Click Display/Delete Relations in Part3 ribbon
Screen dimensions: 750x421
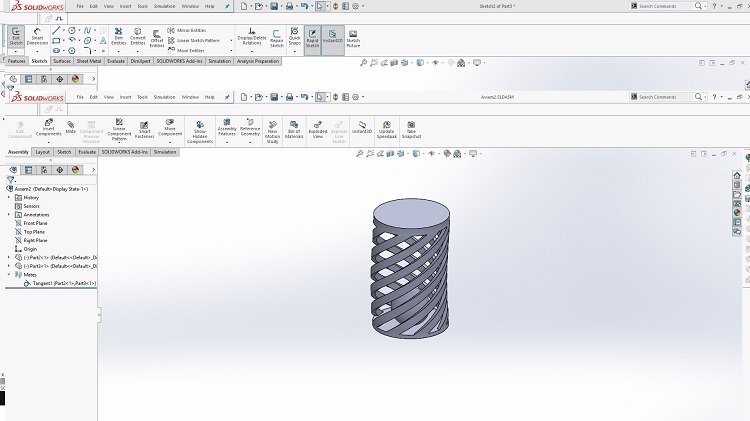click(252, 36)
